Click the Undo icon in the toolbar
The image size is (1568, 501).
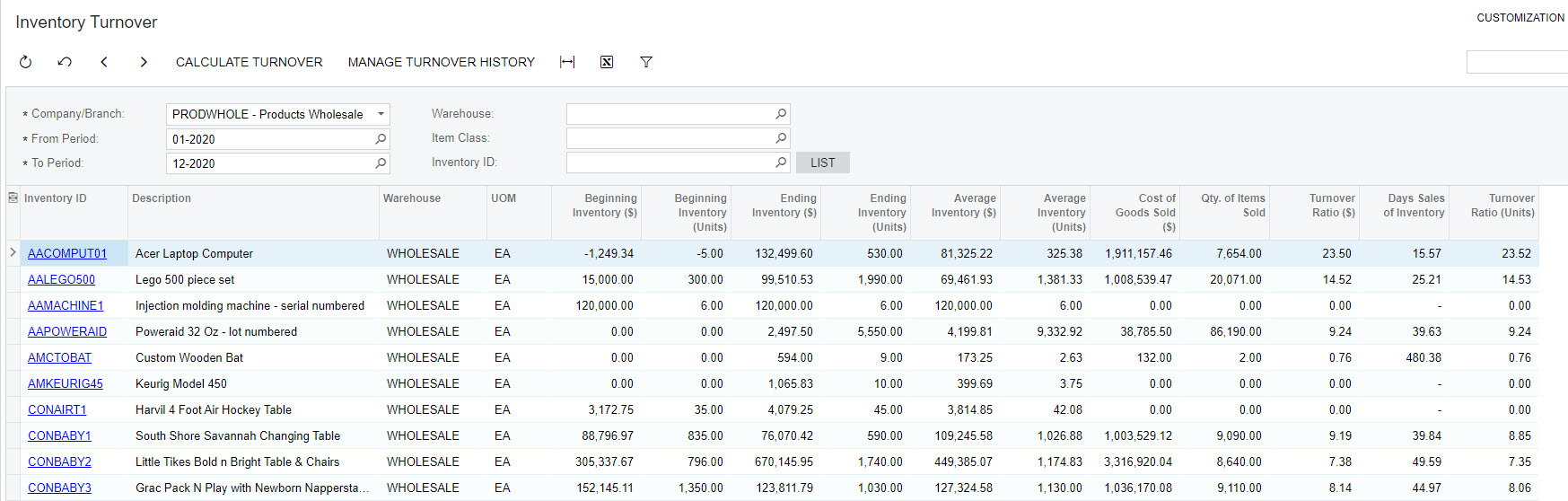65,62
